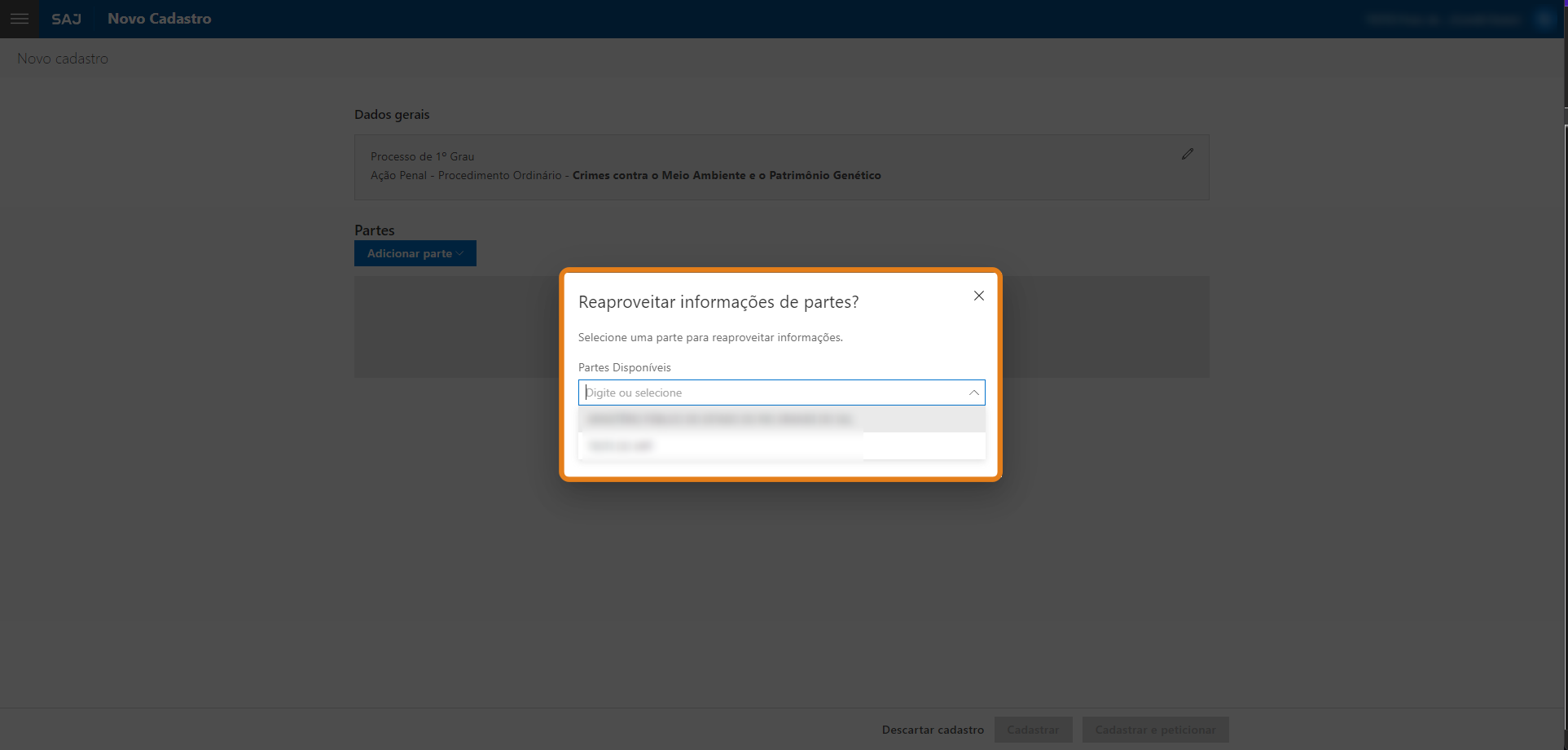This screenshot has width=1568, height=750.
Task: Collapse Partes Disponíveis list using chevron
Action: (x=973, y=393)
